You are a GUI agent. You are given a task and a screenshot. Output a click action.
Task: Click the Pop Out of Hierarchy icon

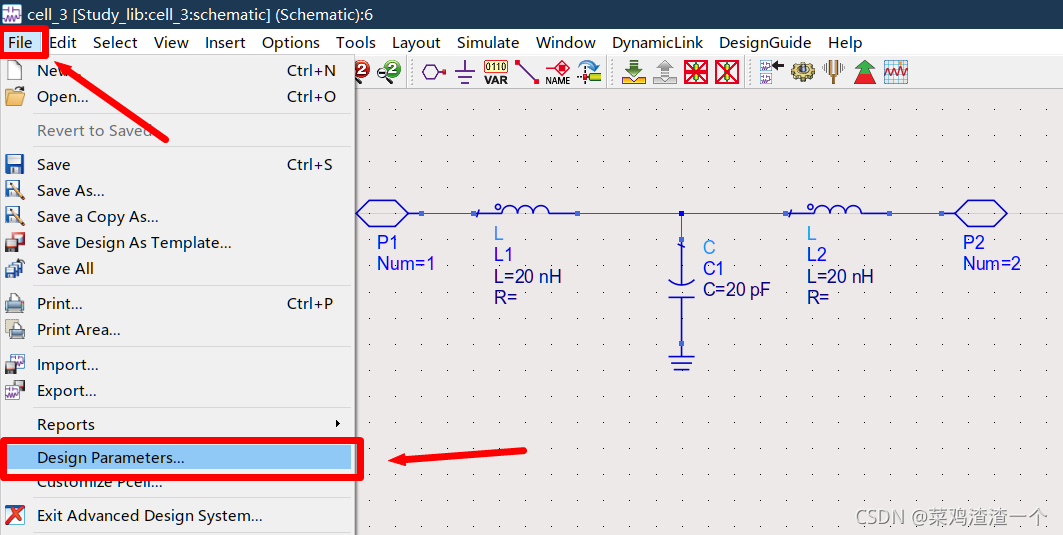(x=665, y=71)
